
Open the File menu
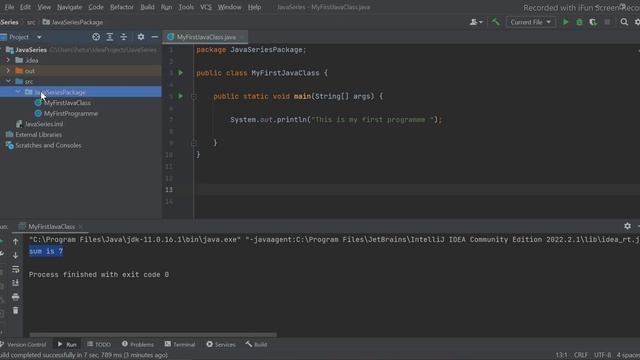point(9,7)
